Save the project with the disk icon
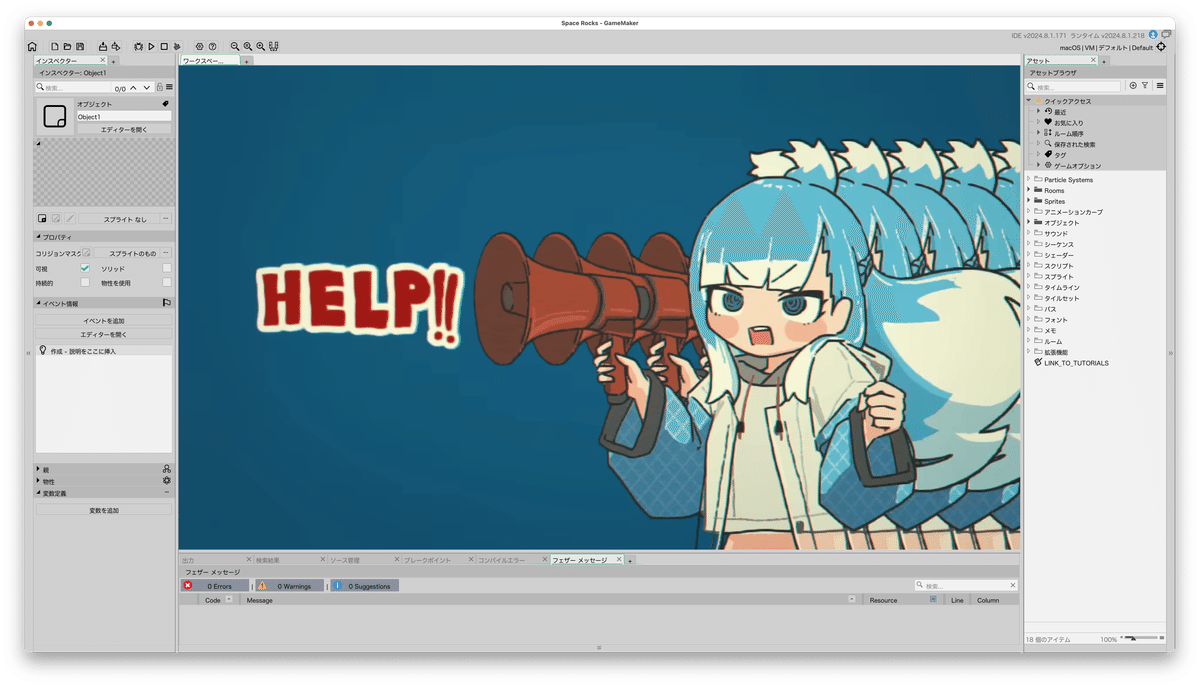Viewport: 1200px width, 686px height. click(79, 46)
